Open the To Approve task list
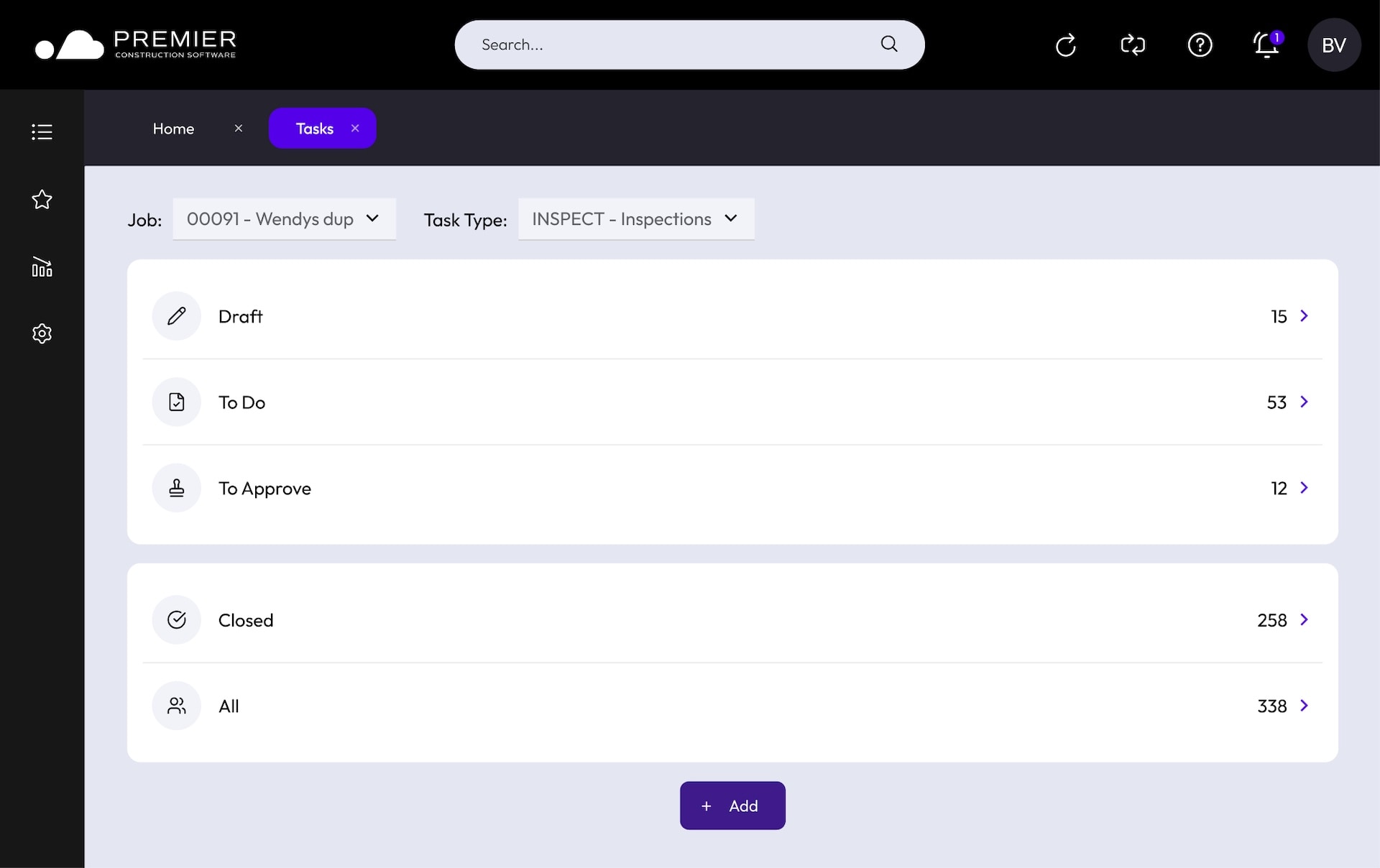1380x868 pixels. pos(264,489)
